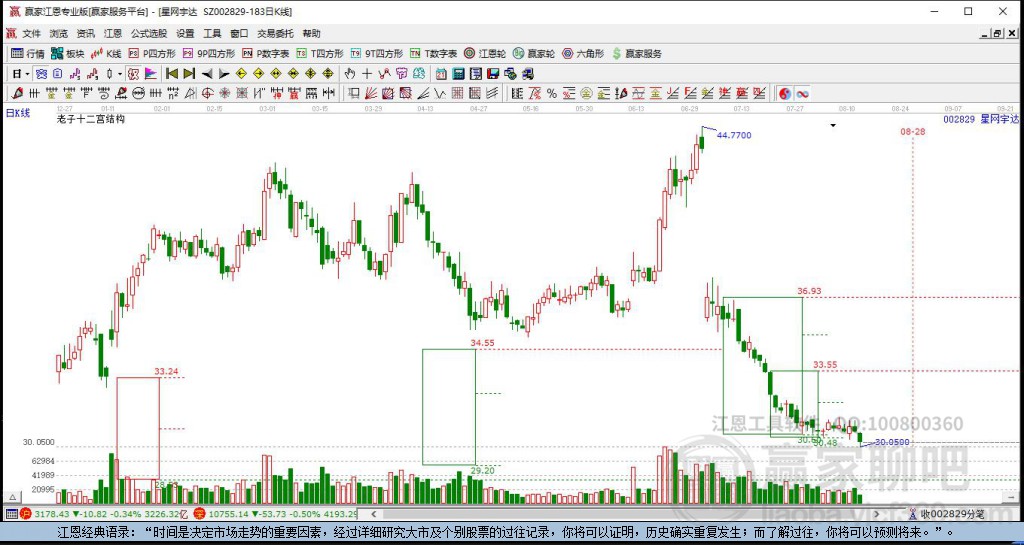
Task: Switch to K线 chart view
Action: click(x=106, y=54)
